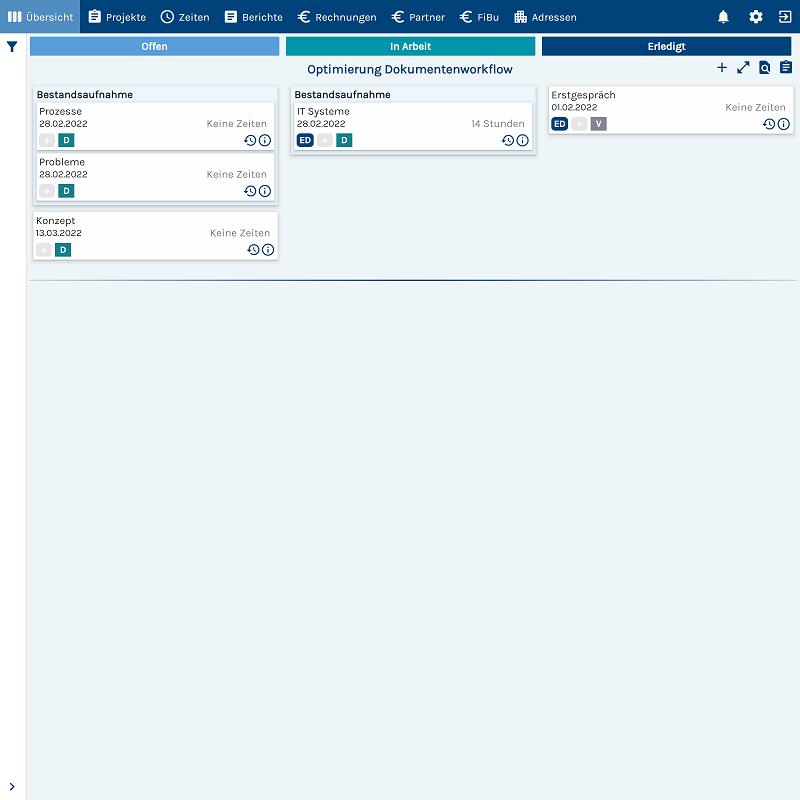The image size is (800, 800).
Task: Click the In Arbeit column header
Action: point(410,46)
